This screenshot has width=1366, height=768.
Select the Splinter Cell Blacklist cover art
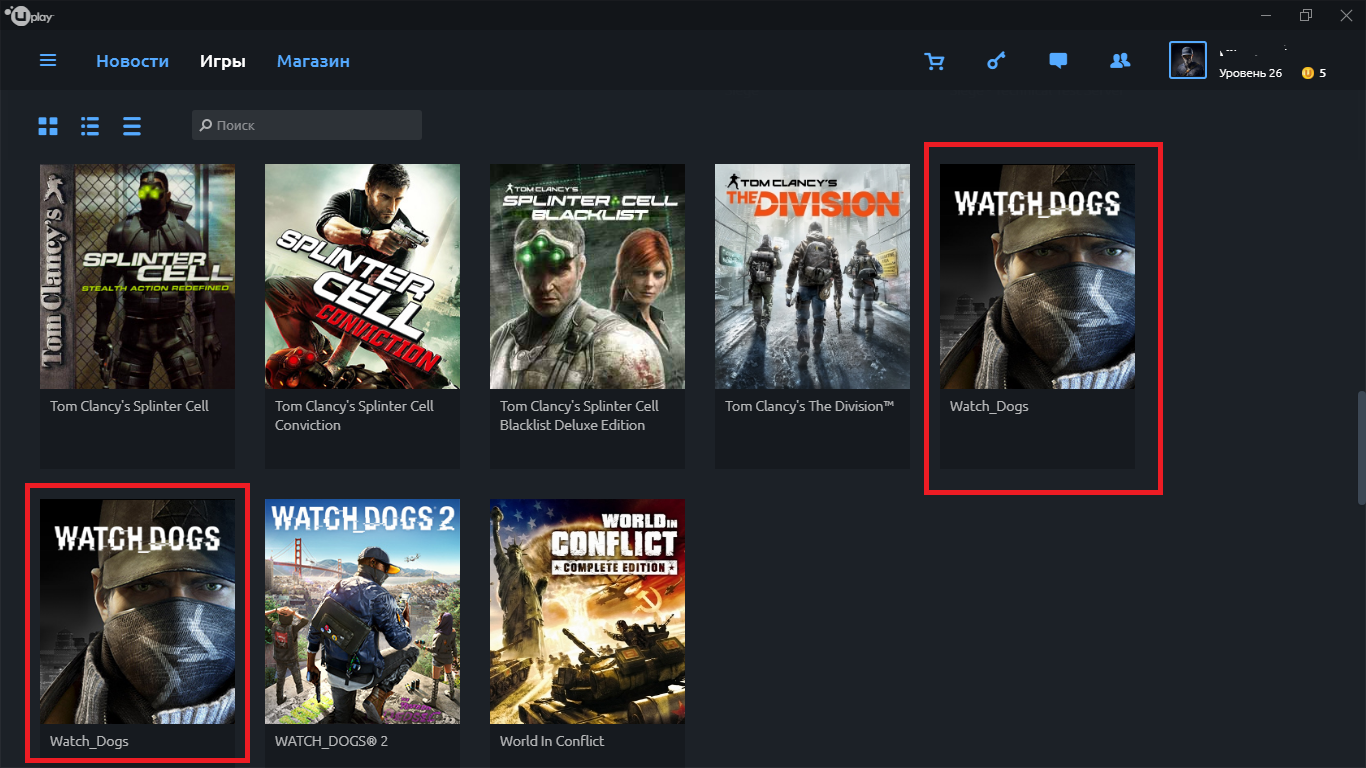click(x=588, y=276)
